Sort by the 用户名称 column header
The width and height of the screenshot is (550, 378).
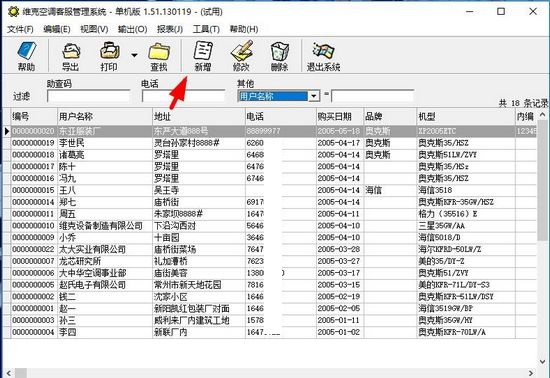pyautogui.click(x=105, y=116)
